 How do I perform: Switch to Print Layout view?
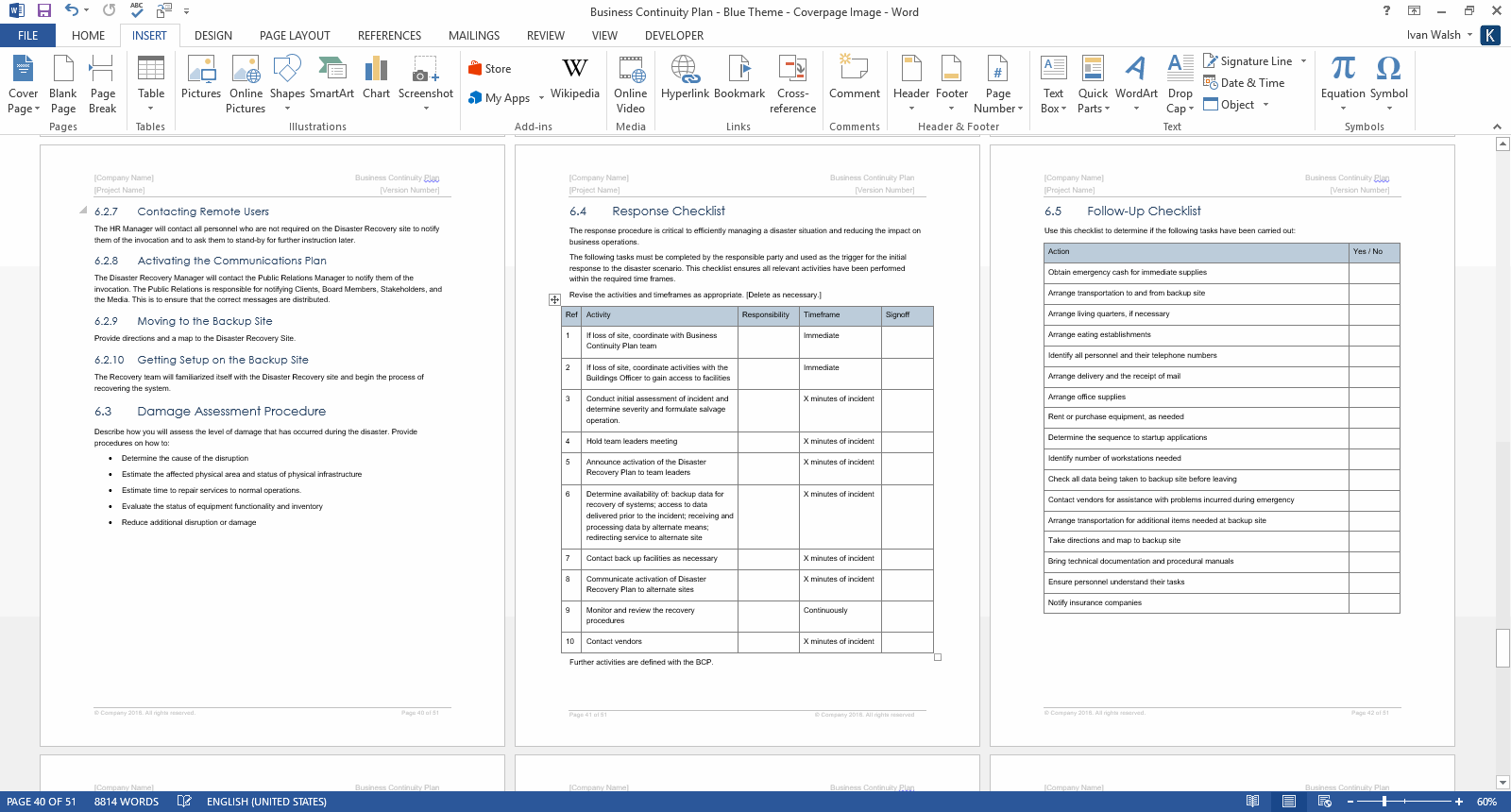pos(1288,802)
